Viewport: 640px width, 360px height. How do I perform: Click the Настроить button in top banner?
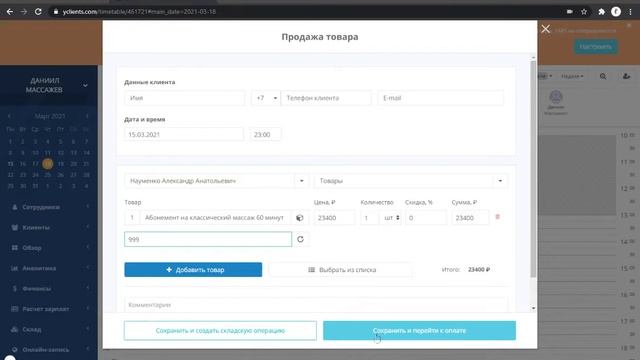pyautogui.click(x=596, y=47)
